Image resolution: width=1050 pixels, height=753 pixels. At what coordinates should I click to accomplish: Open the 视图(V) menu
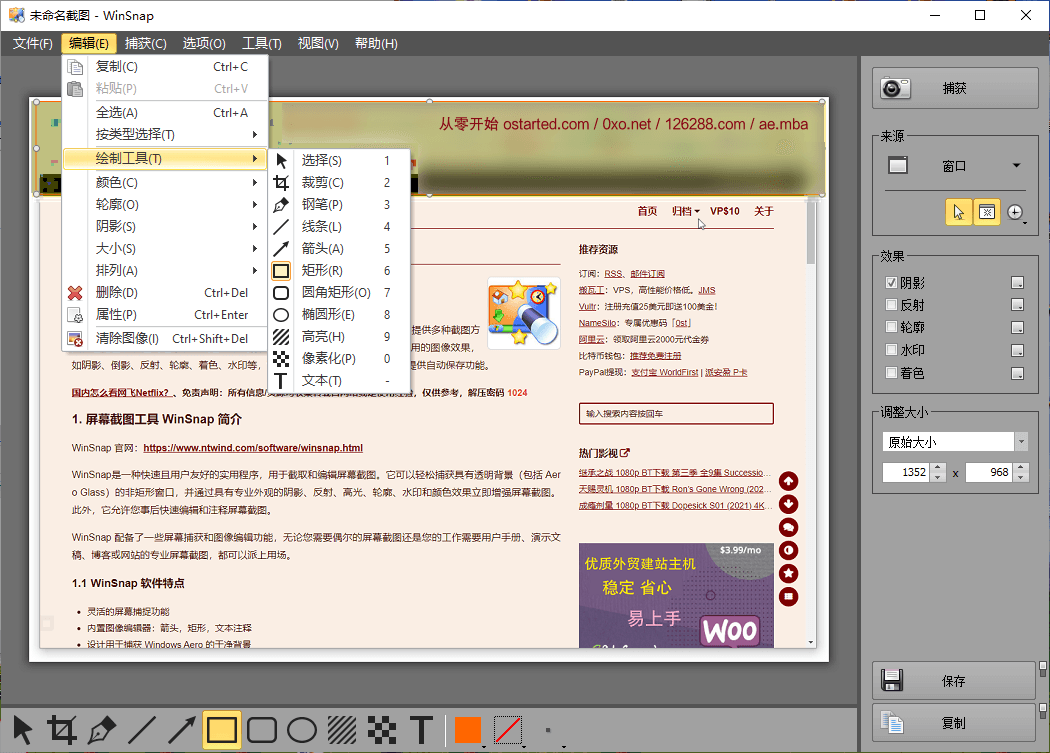click(x=317, y=44)
